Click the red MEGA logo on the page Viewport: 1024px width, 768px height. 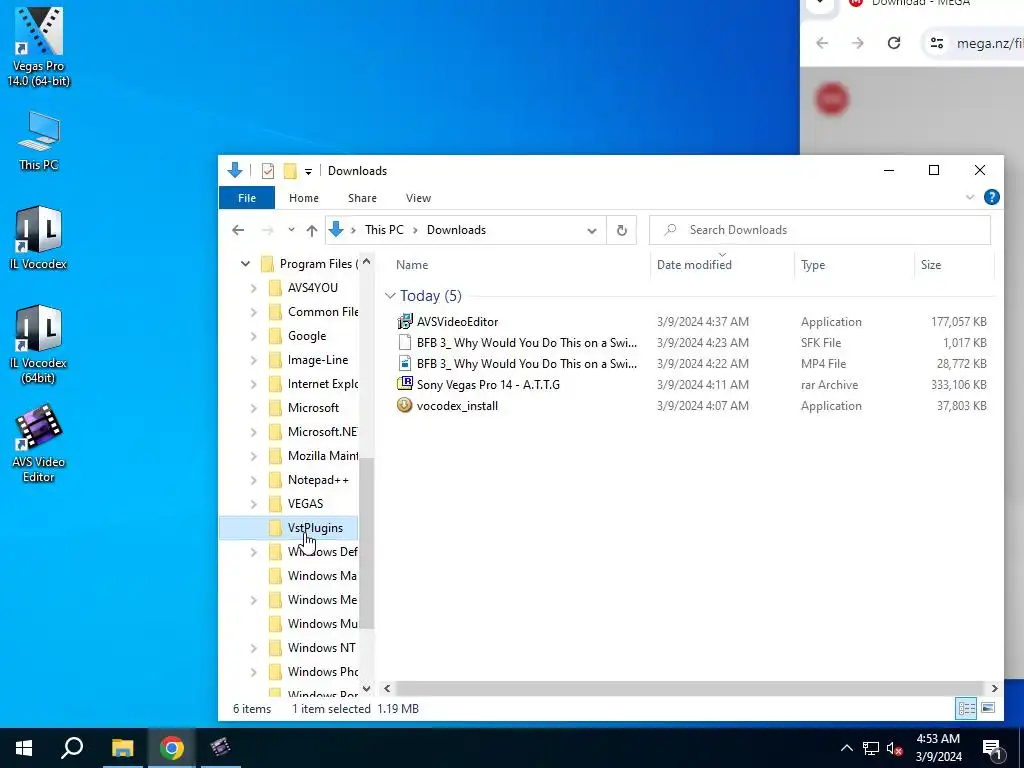coord(831,99)
